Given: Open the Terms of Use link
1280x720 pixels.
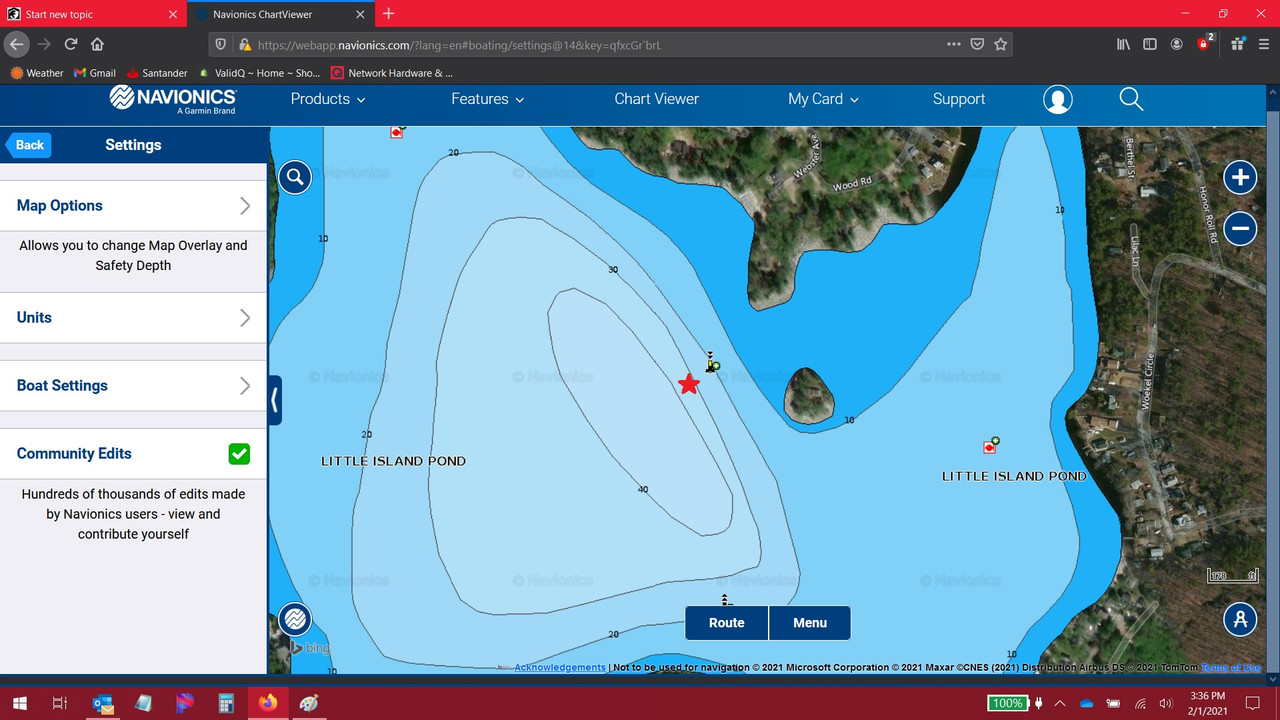Looking at the screenshot, I should [x=1231, y=667].
